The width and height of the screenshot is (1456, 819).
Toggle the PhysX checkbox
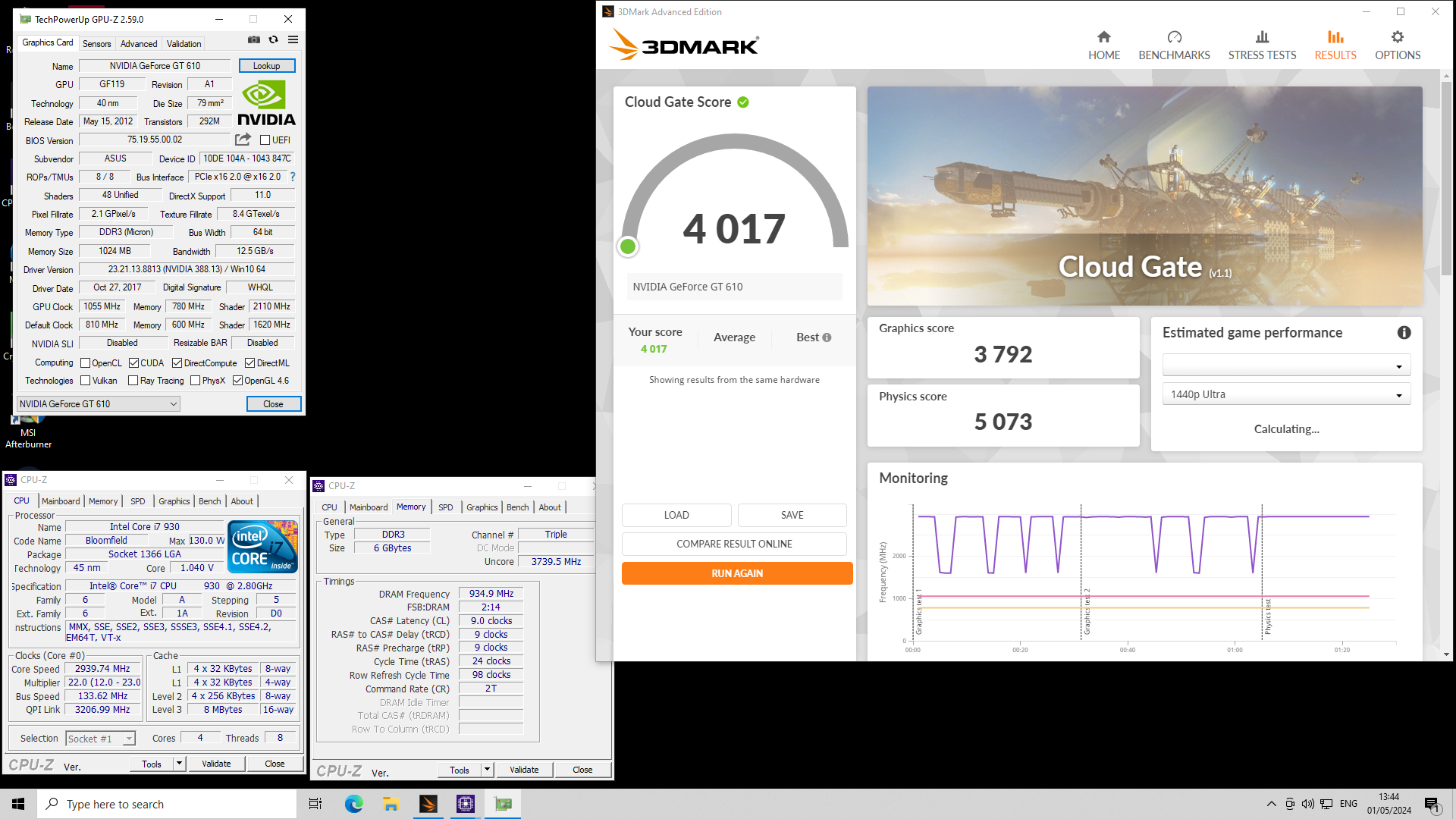pyautogui.click(x=195, y=381)
